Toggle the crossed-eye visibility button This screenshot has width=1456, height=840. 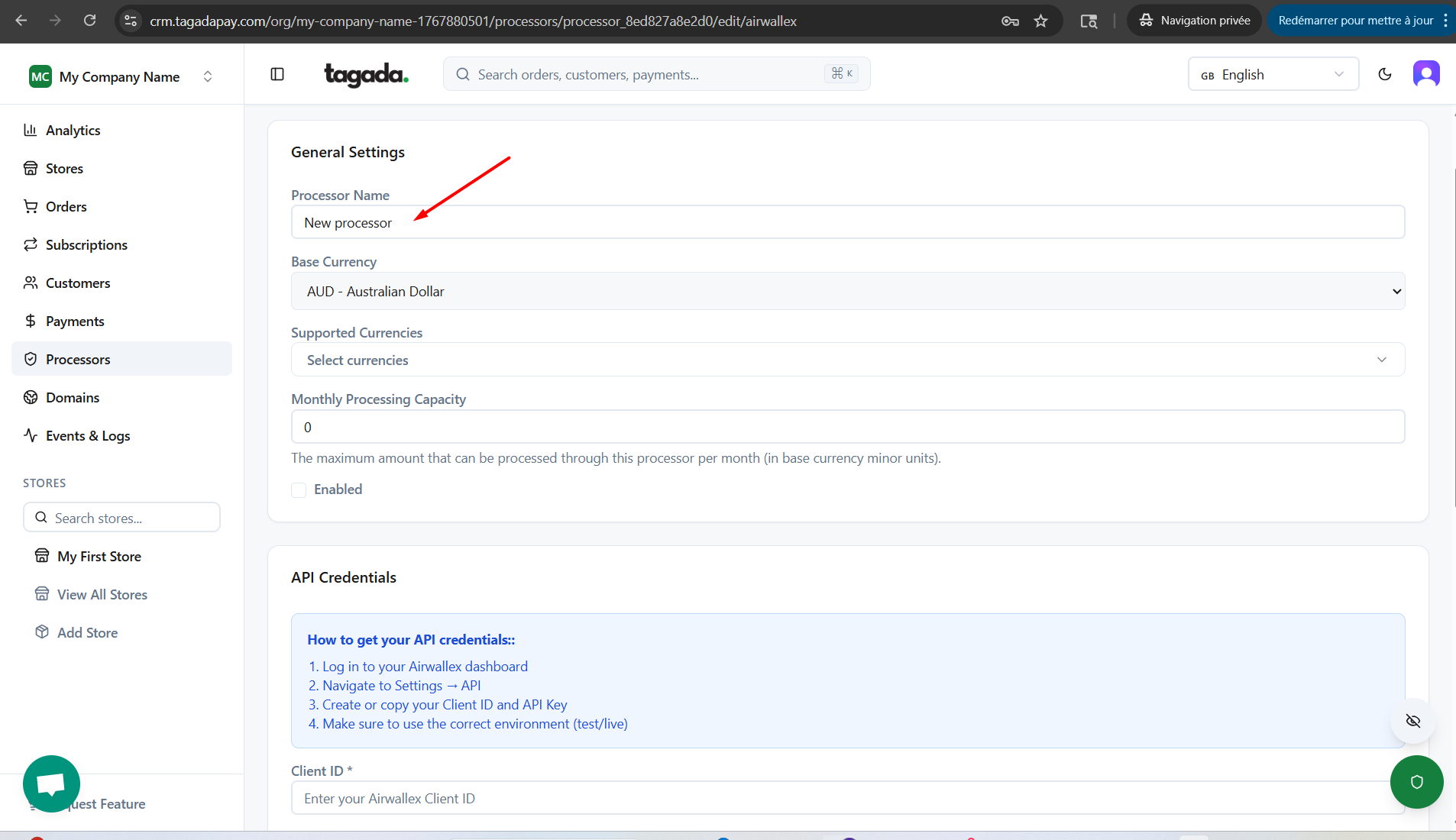point(1412,721)
